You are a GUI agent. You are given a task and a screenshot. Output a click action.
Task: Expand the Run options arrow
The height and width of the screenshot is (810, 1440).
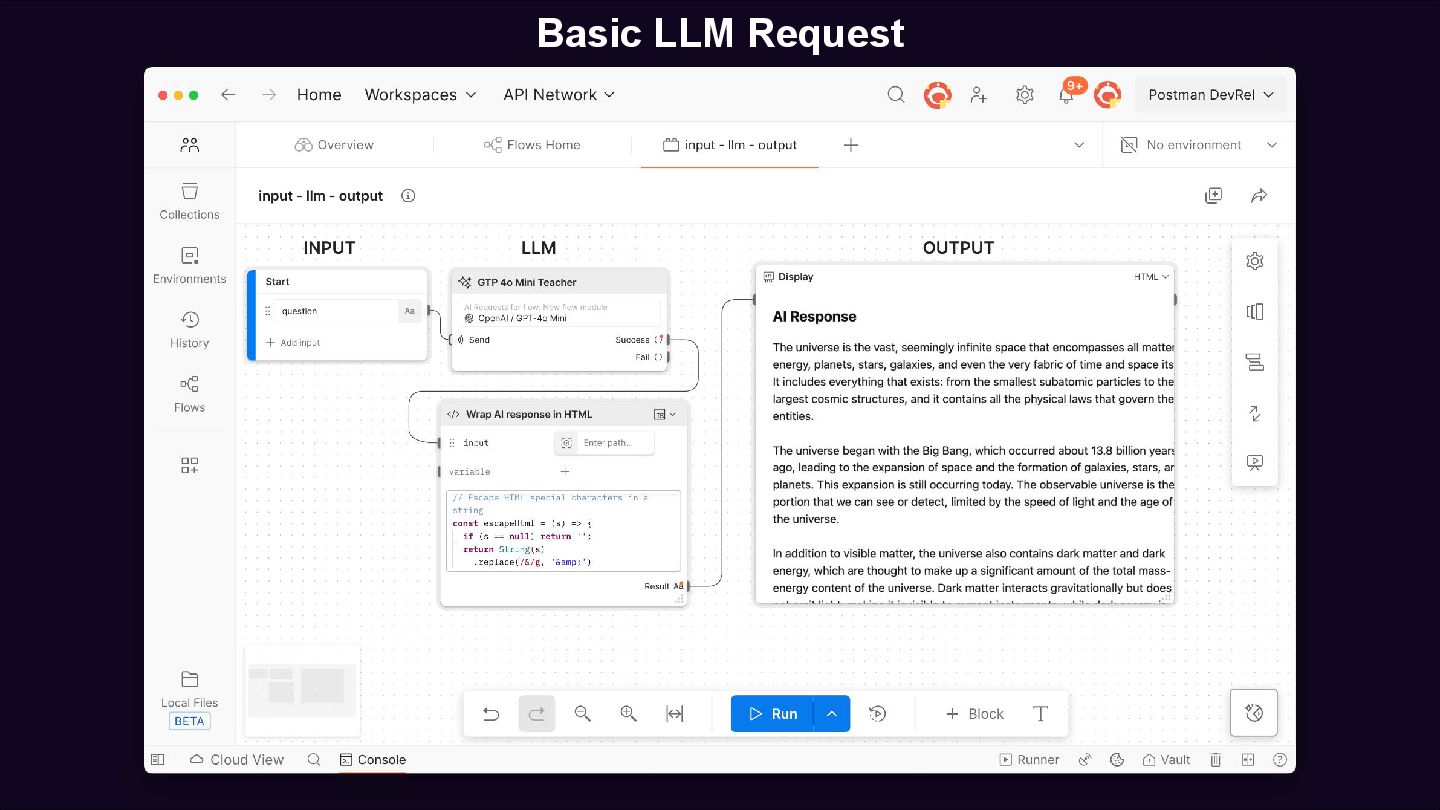(x=832, y=714)
